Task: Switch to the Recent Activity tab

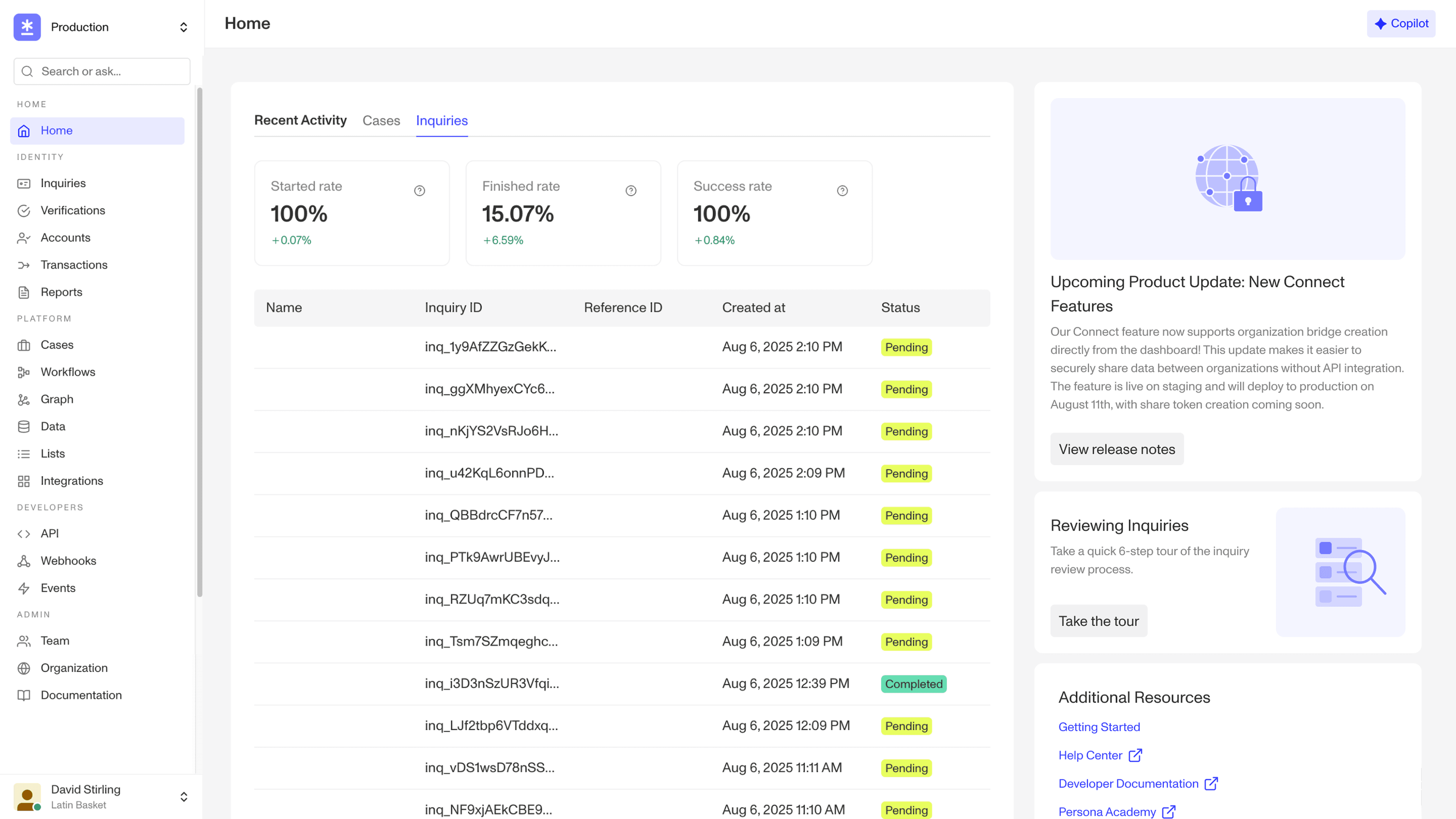Action: coord(300,121)
